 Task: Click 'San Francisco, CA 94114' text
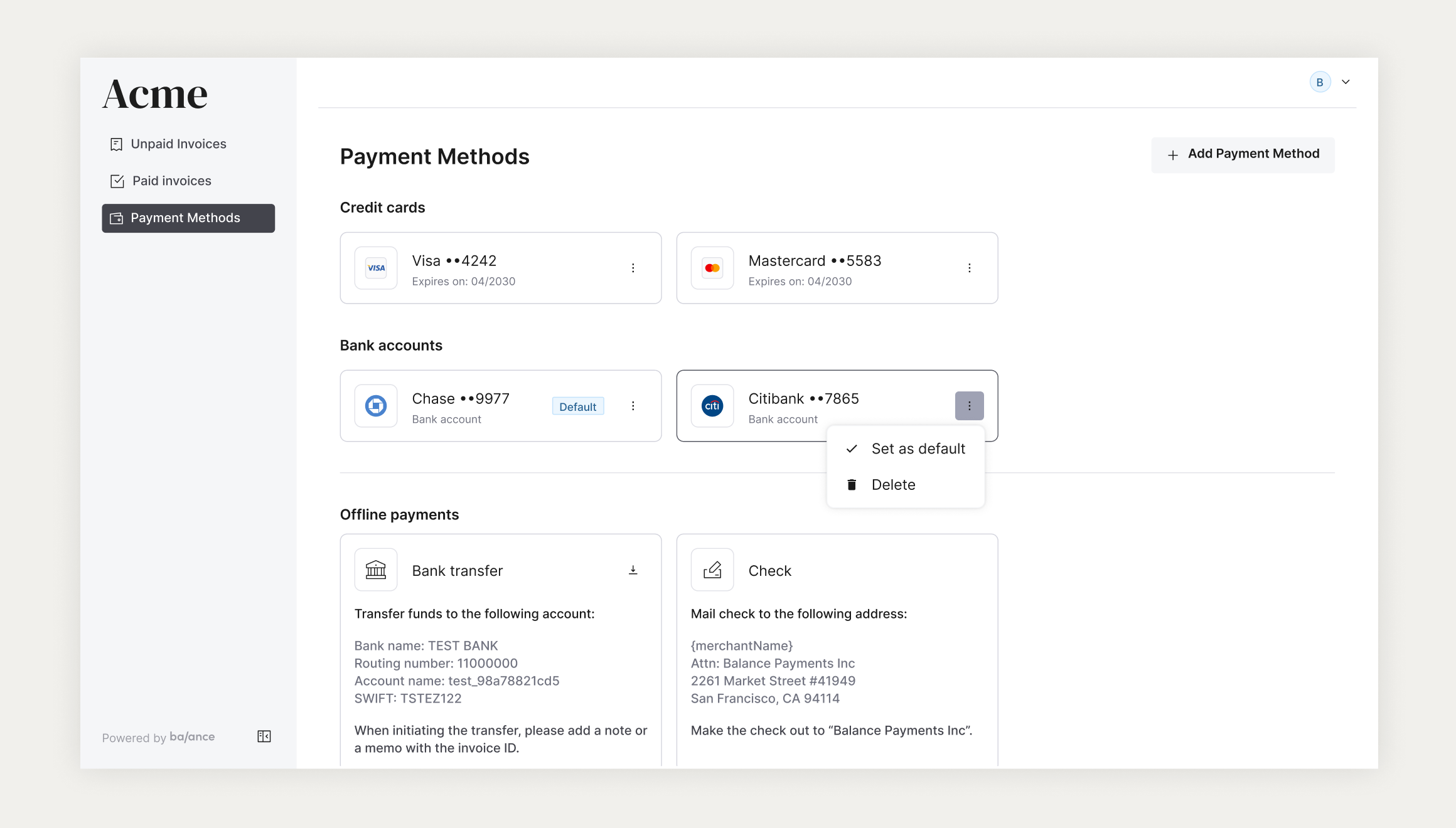[765, 699]
